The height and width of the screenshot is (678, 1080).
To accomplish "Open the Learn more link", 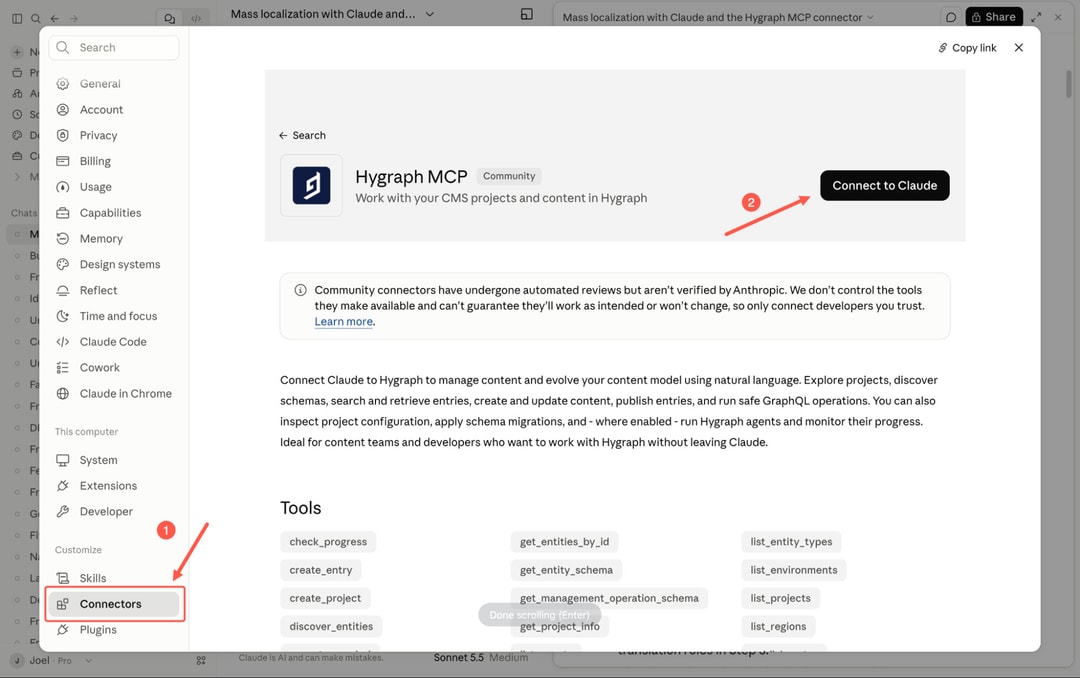I will point(344,322).
